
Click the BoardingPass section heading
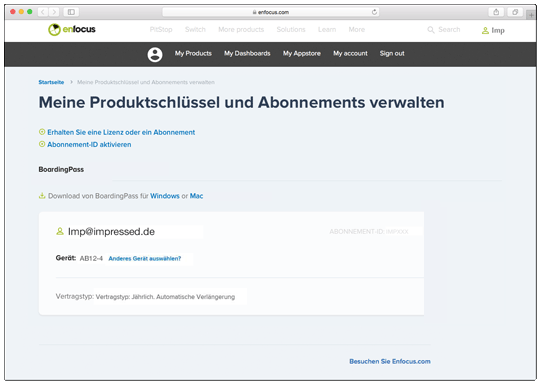coord(61,169)
